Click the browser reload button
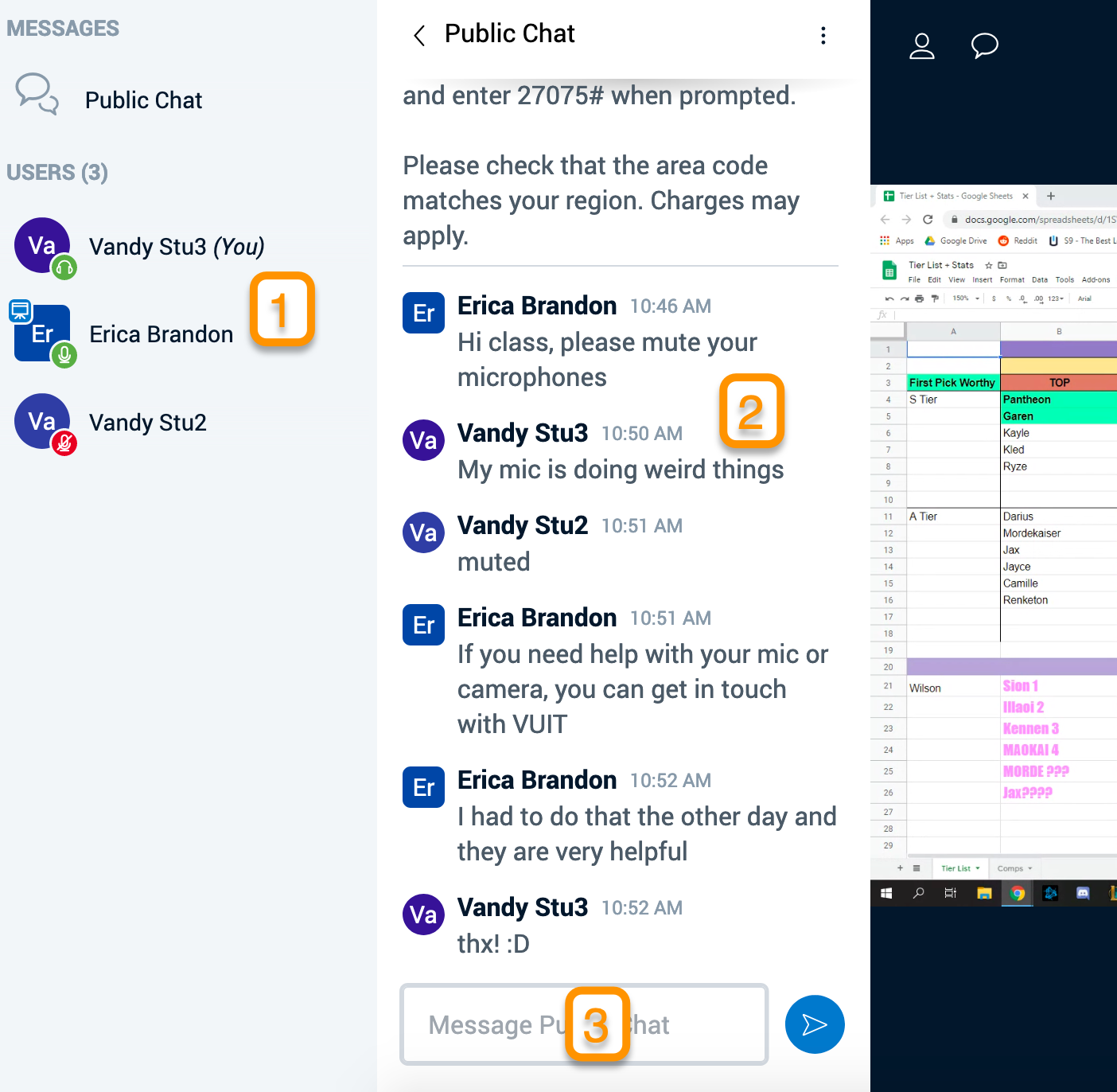Viewport: 1117px width, 1092px height. pos(928,220)
